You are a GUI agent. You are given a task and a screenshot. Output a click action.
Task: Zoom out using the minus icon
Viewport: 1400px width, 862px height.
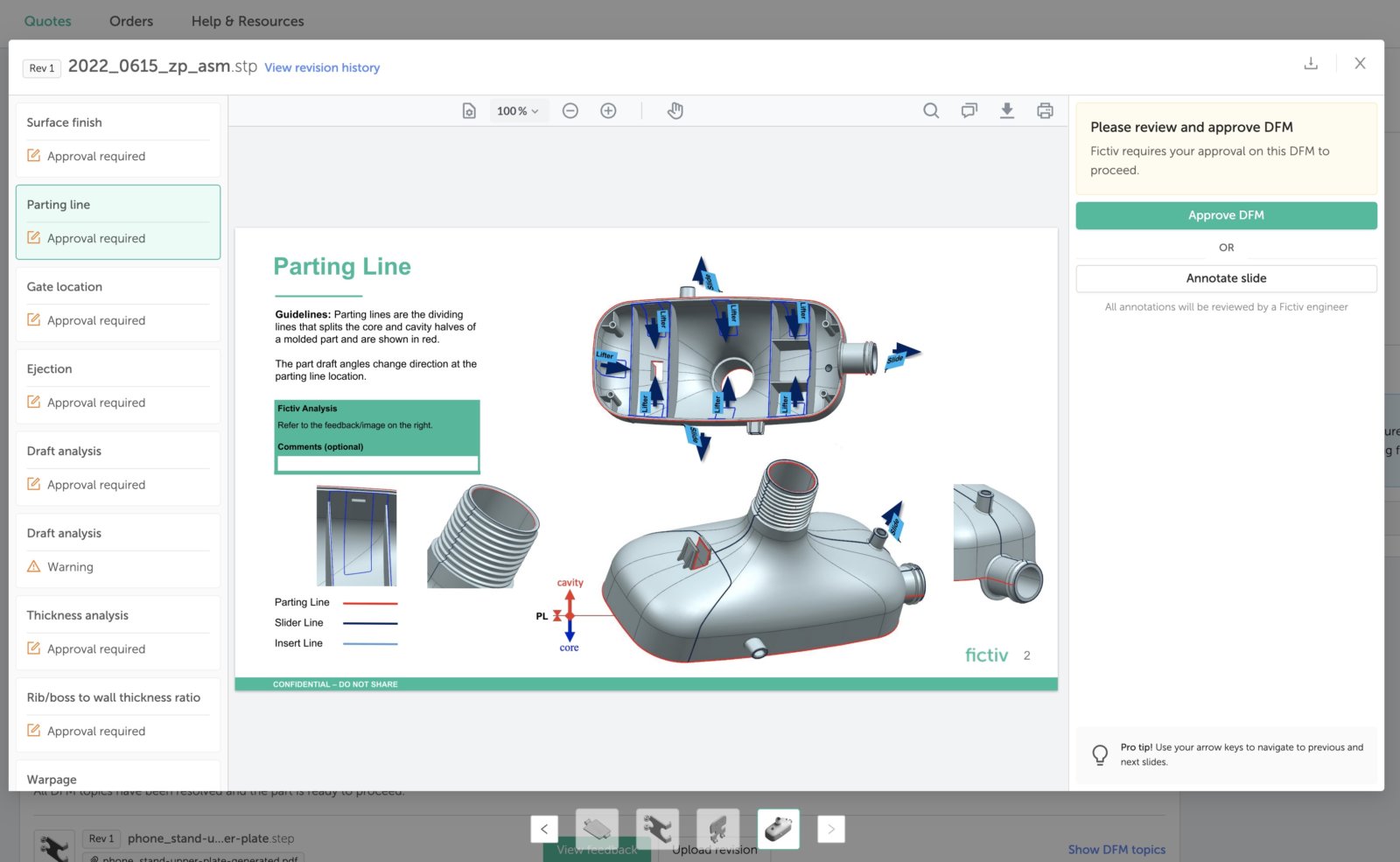[570, 110]
